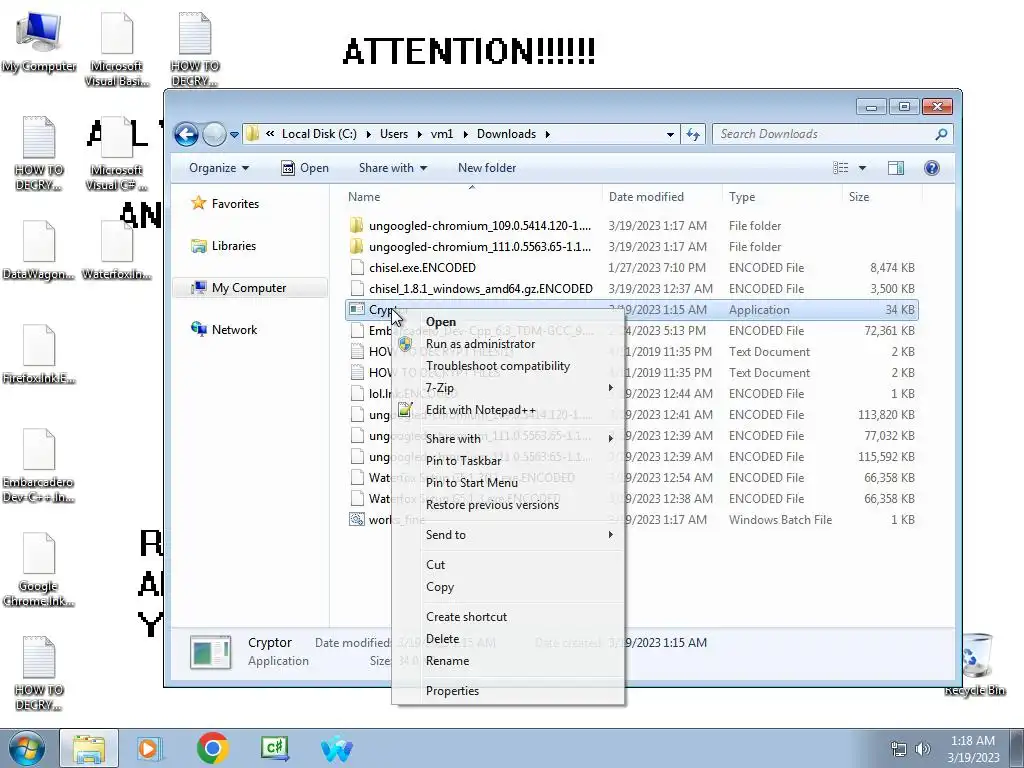Select Pin to Taskbar
The height and width of the screenshot is (768, 1024).
tap(508, 460)
